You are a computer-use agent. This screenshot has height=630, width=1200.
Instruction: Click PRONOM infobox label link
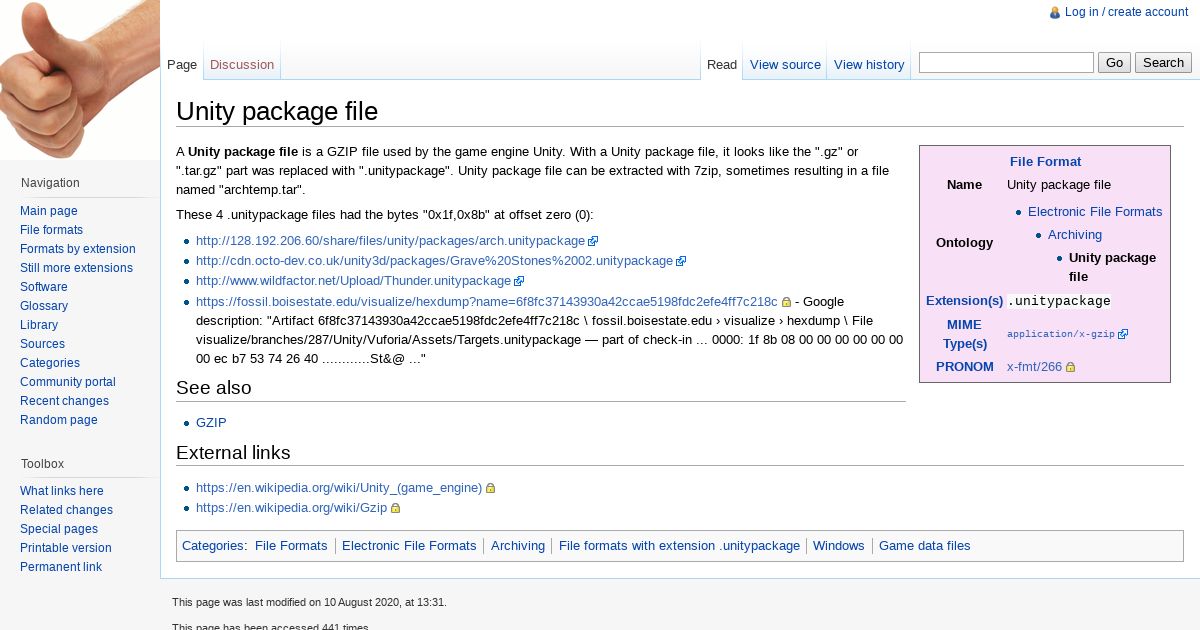[964, 367]
